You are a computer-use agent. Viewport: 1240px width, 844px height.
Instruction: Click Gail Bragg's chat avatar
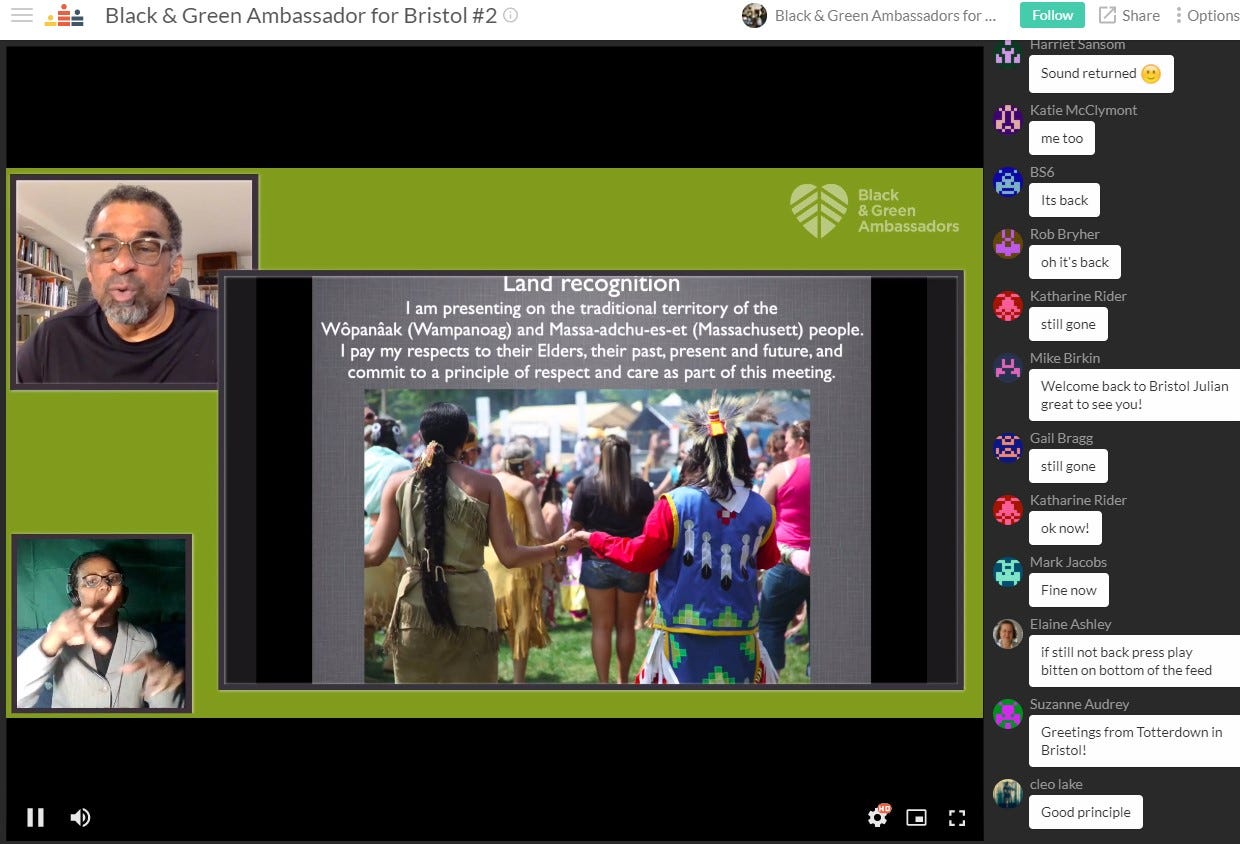tap(1008, 447)
